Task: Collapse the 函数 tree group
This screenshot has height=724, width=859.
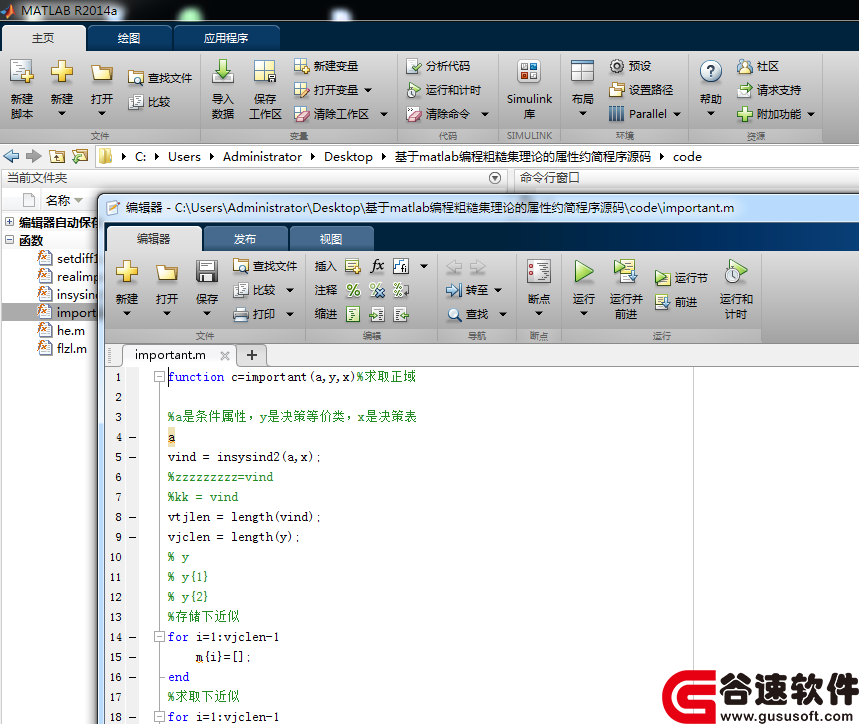Action: (10, 239)
